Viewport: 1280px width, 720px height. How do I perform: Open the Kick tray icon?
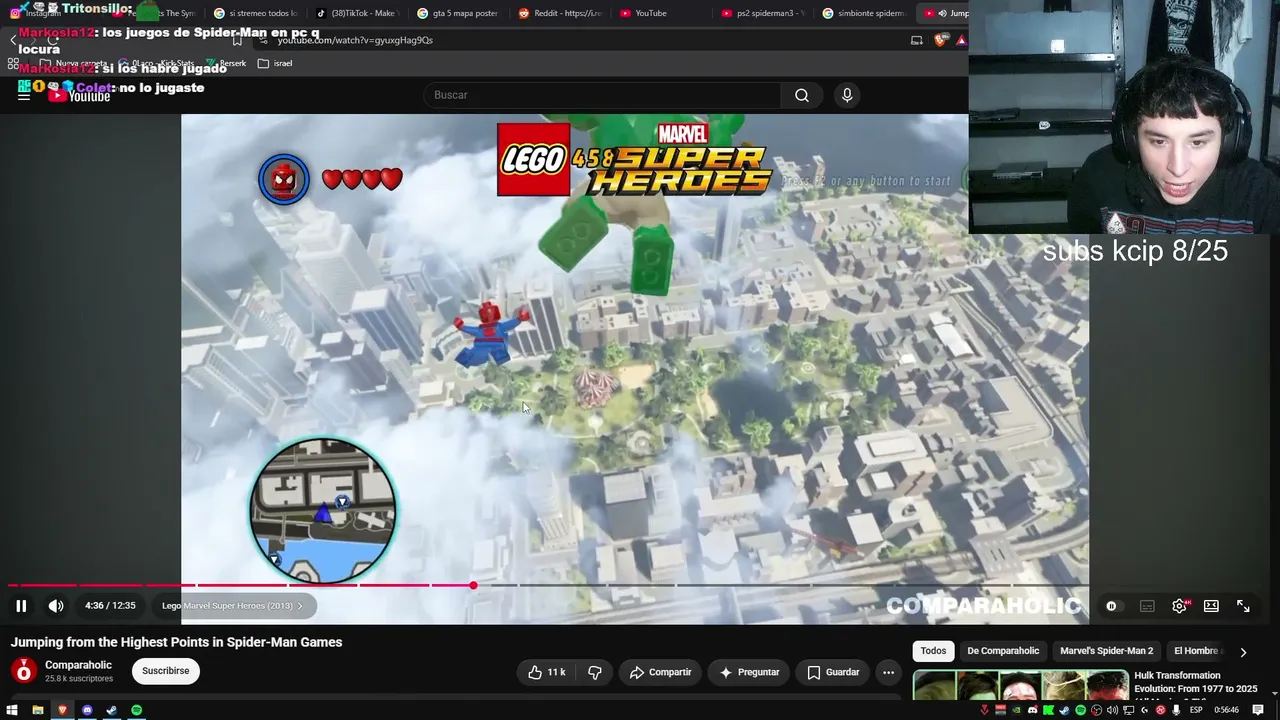pos(1049,710)
